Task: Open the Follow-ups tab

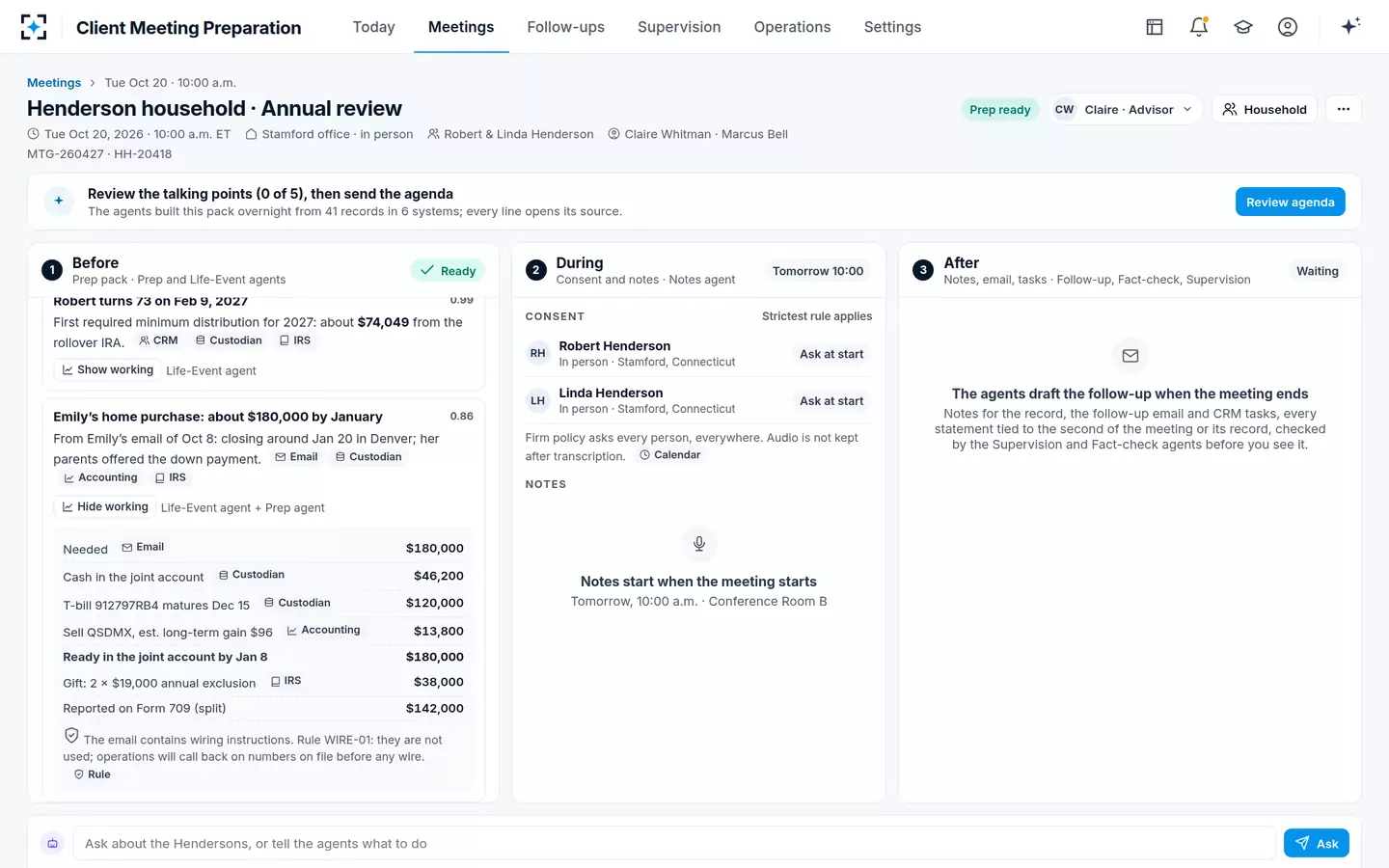Action: [566, 27]
